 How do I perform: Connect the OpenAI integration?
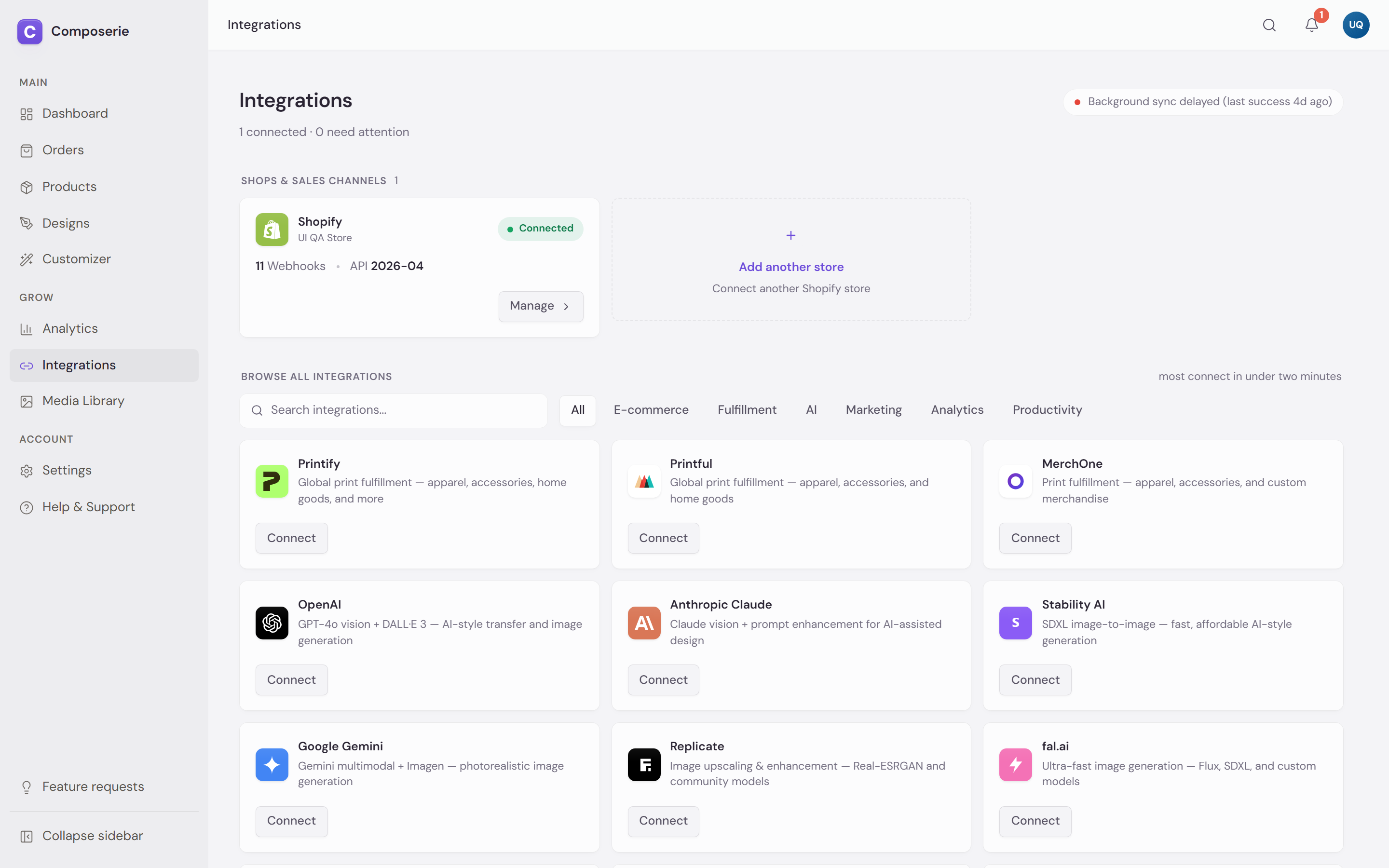292,680
